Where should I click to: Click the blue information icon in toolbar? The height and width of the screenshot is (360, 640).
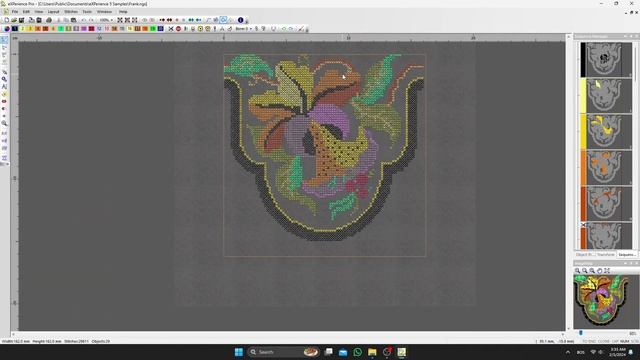coord(240,20)
